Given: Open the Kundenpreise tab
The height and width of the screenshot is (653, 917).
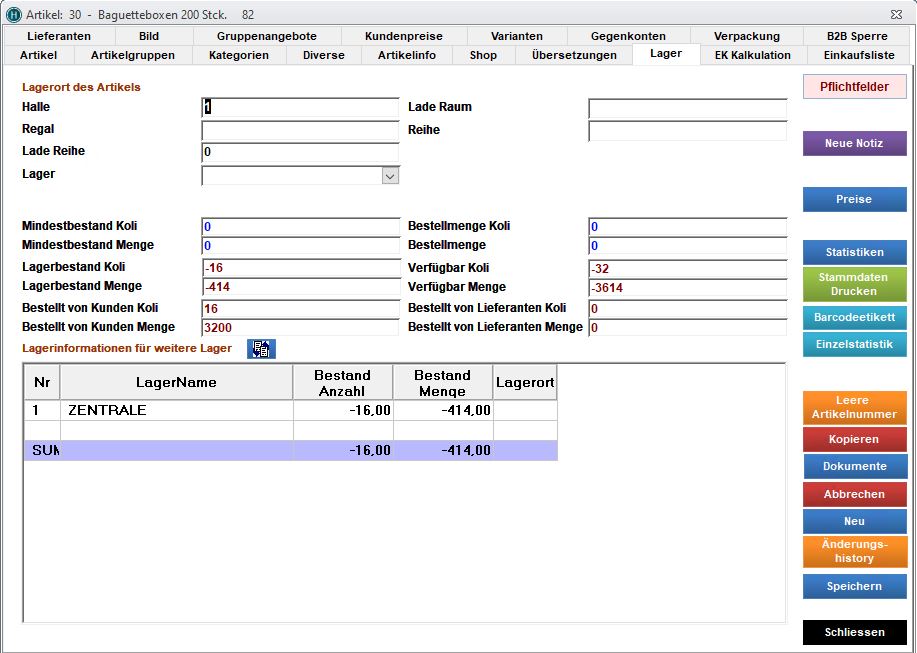Looking at the screenshot, I should [403, 36].
